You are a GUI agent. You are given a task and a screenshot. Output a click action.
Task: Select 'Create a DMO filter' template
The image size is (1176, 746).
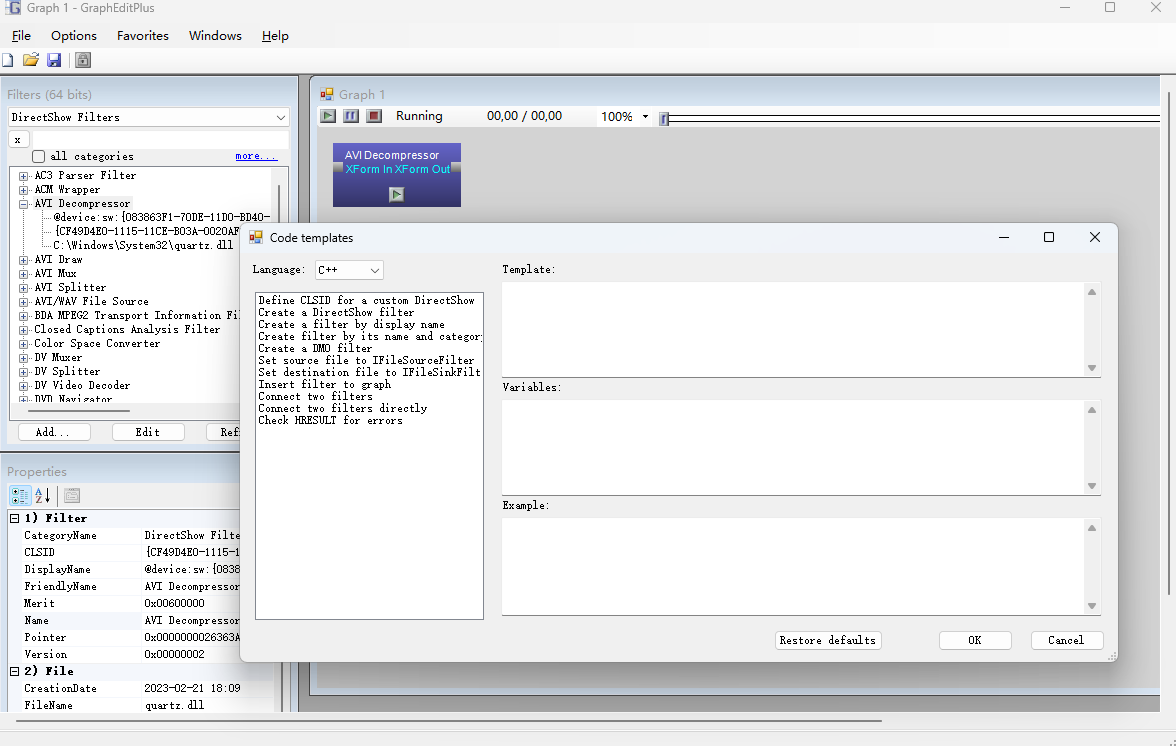(315, 349)
